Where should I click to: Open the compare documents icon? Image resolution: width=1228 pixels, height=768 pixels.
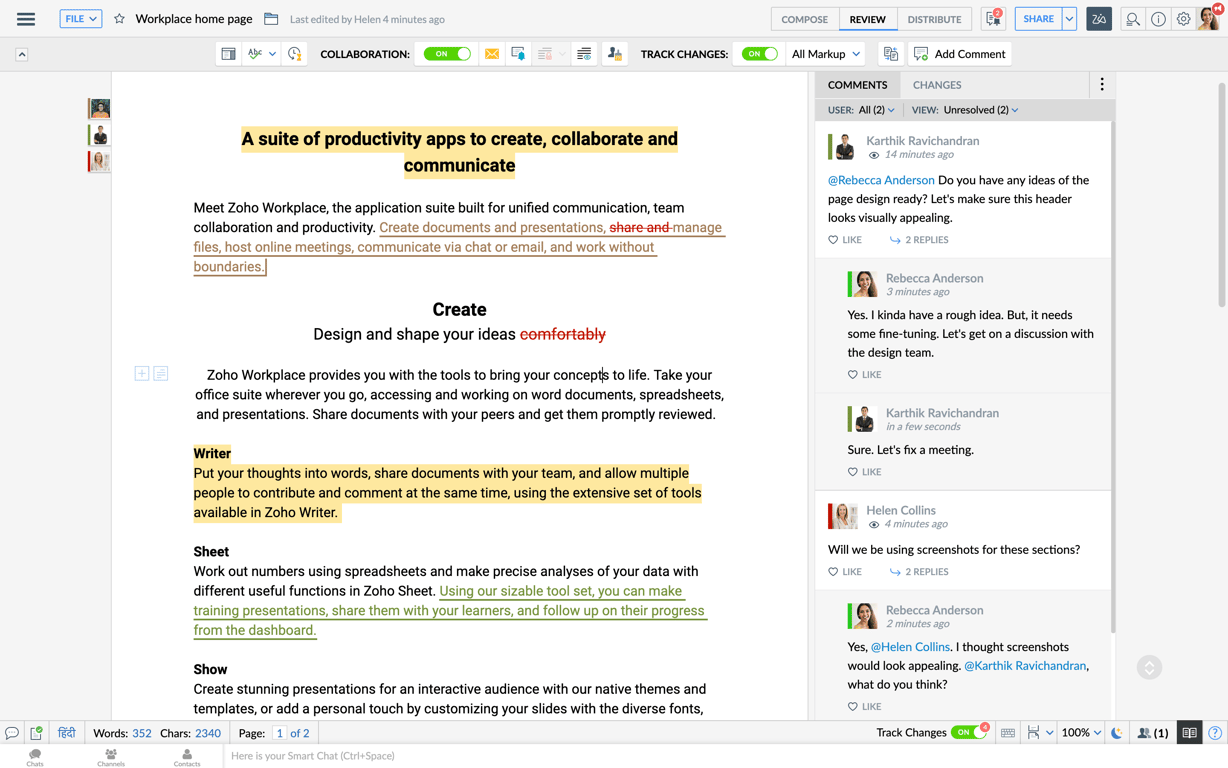(890, 54)
